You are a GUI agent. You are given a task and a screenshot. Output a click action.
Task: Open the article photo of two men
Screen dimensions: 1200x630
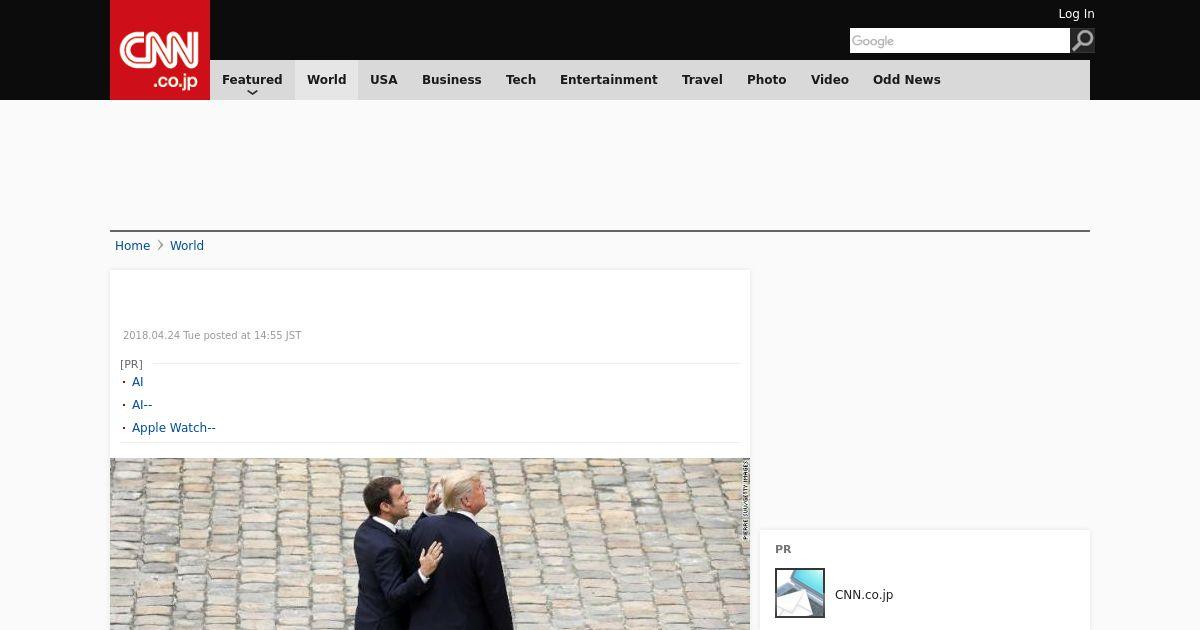coord(430,544)
